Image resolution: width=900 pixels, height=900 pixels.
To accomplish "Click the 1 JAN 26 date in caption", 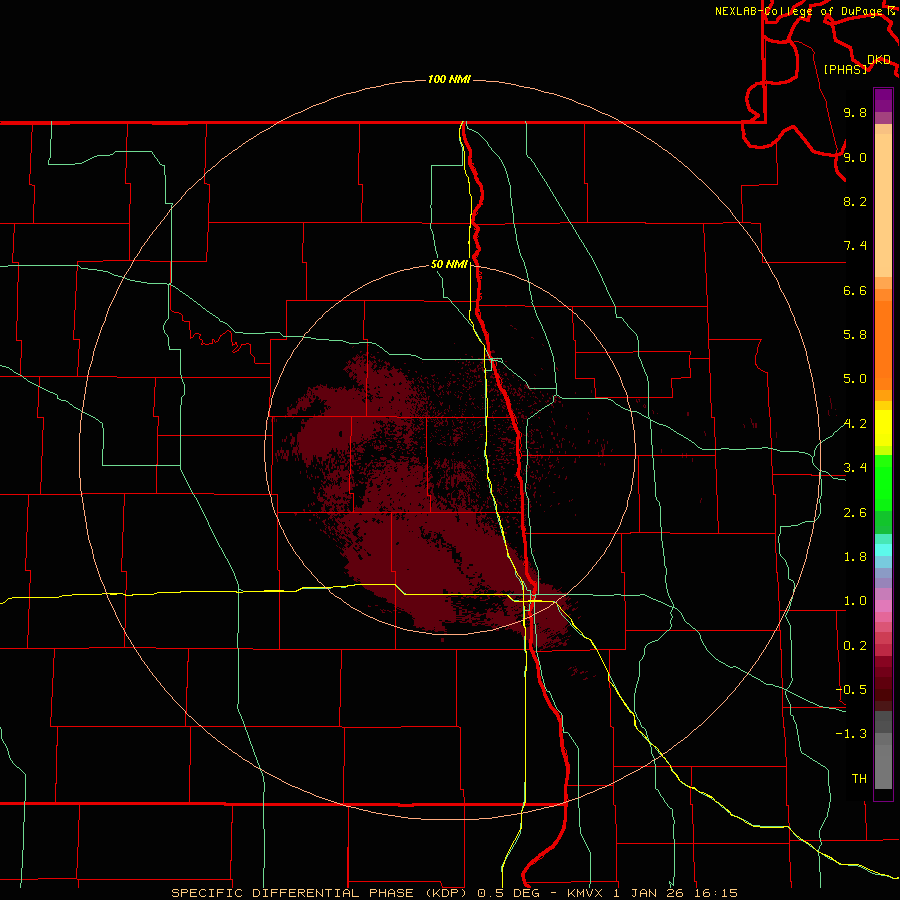I will 649,893.
